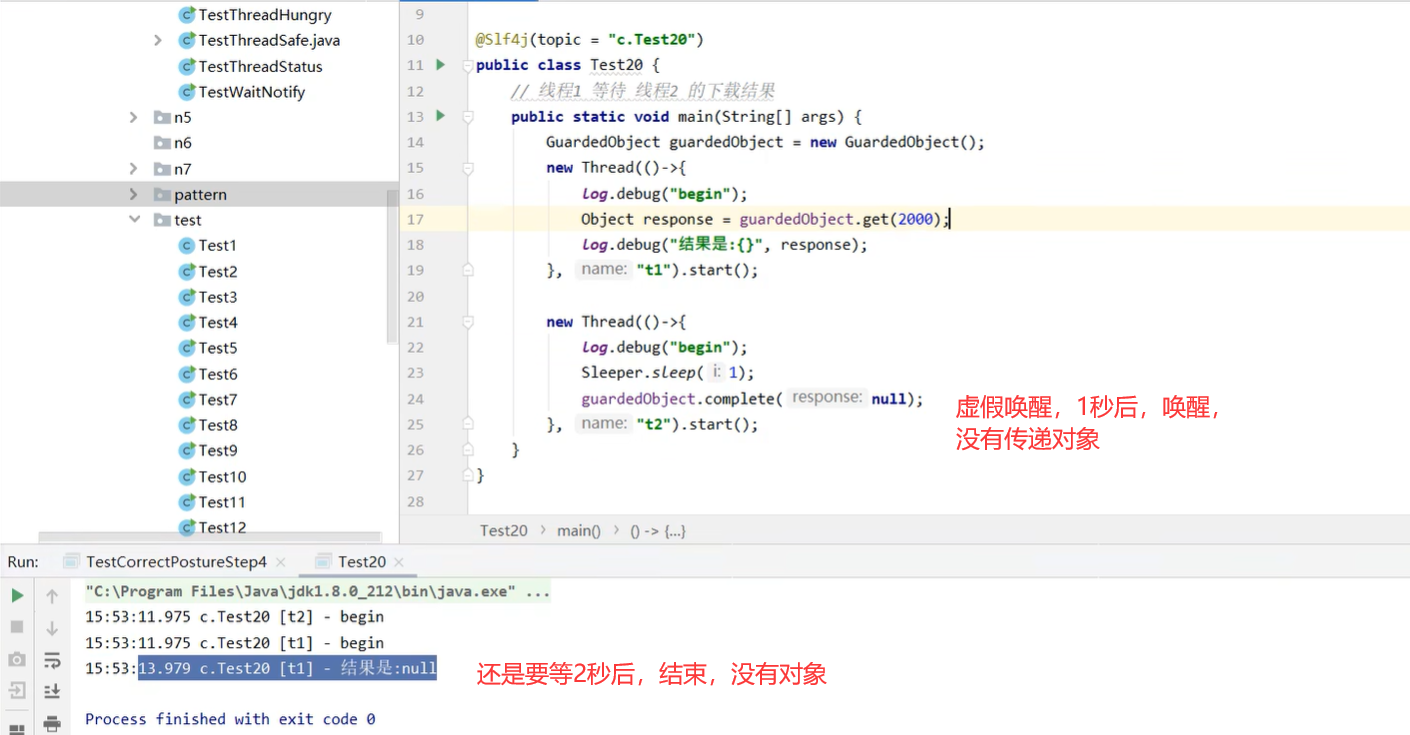
Task: Close the TestCorrectPostureStep4 run tab
Action: [280, 562]
